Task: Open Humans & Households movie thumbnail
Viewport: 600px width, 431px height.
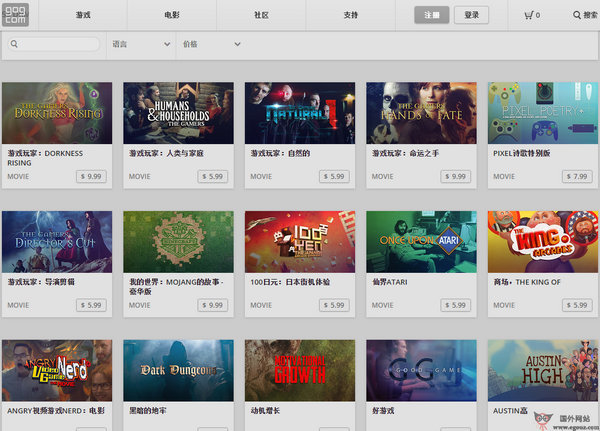Action: 178,113
